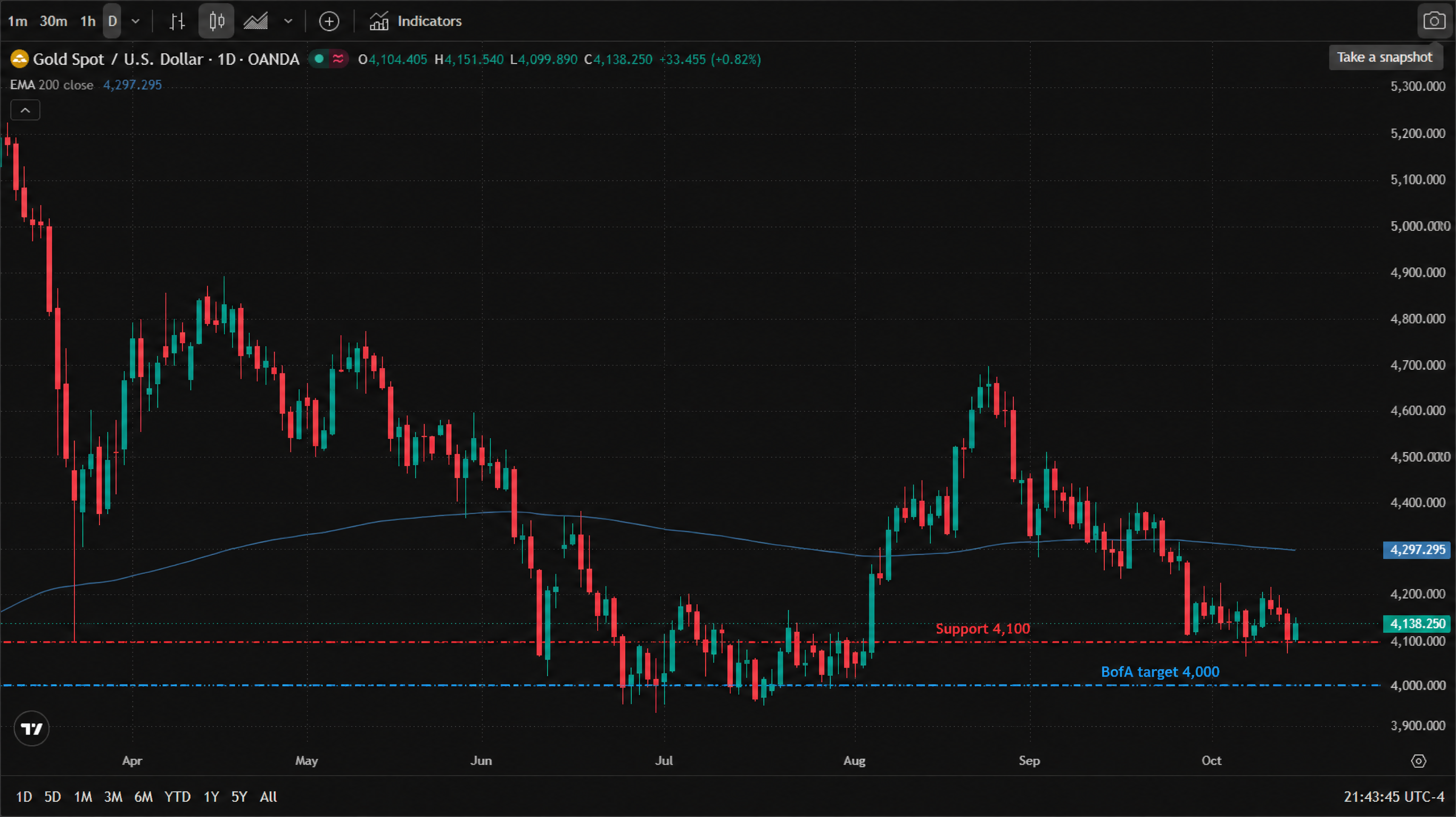Image resolution: width=1456 pixels, height=817 pixels.
Task: Click the EMA value 4,297.295 in legend
Action: [133, 85]
